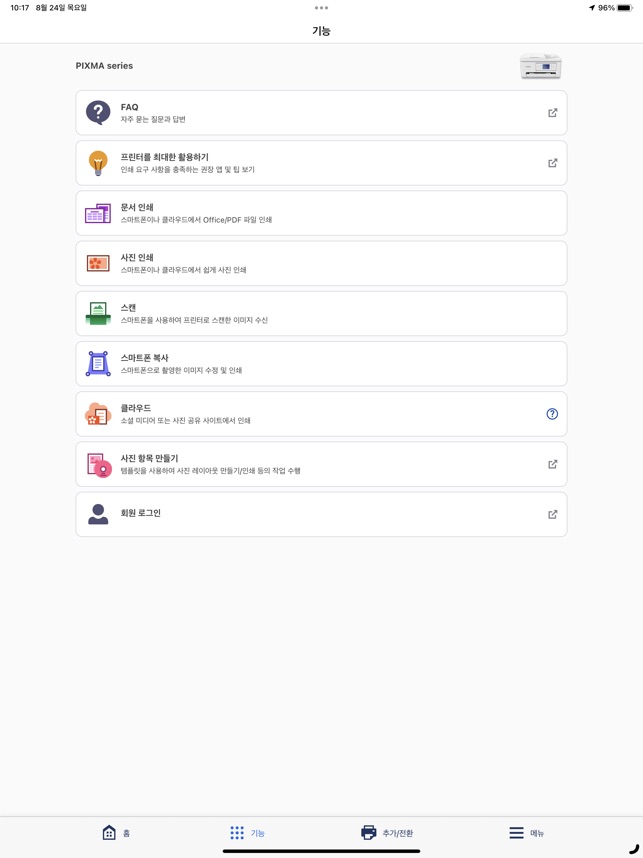Open the 메뉴 hamburger tab

coord(526,833)
